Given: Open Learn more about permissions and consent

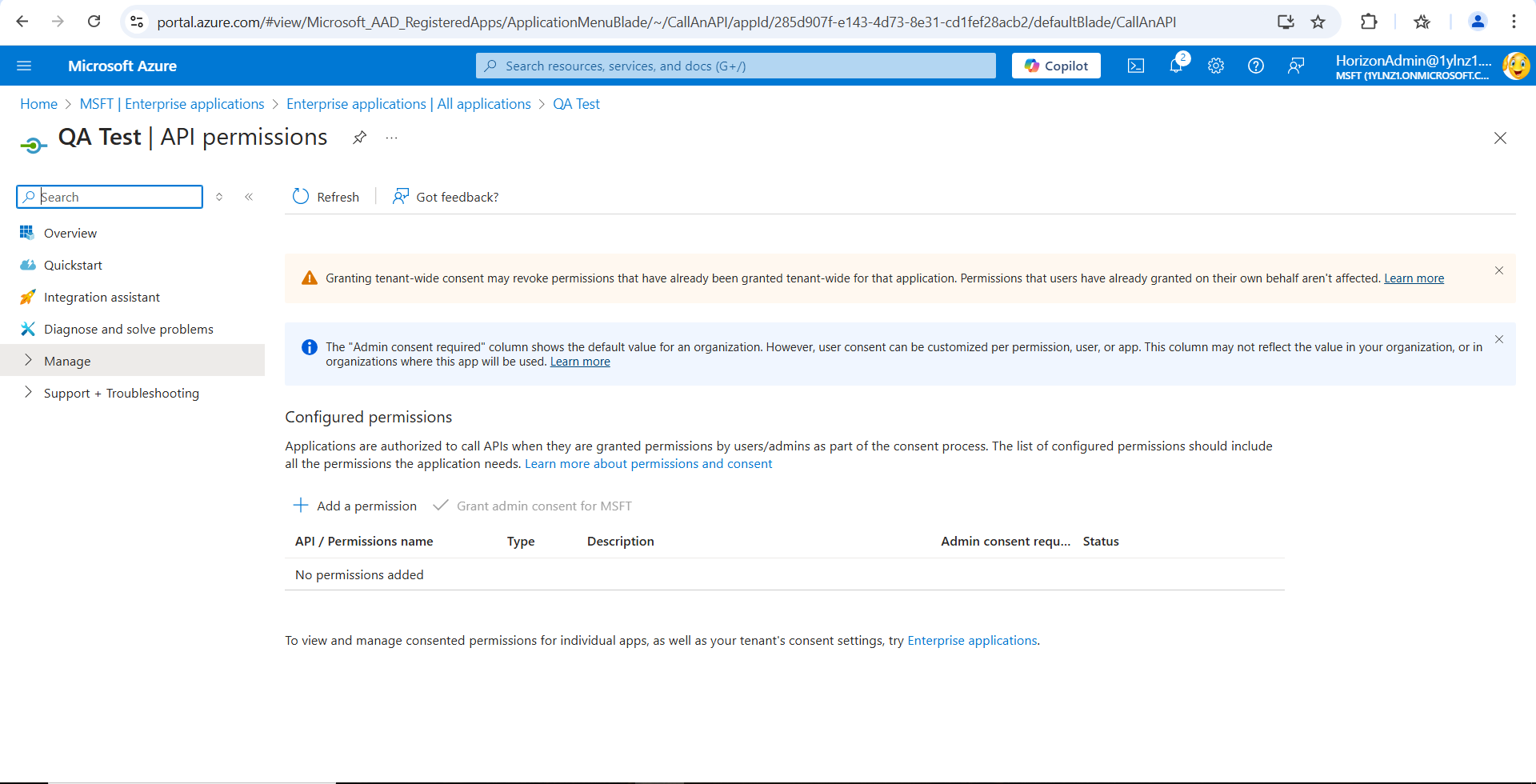Looking at the screenshot, I should pos(648,464).
